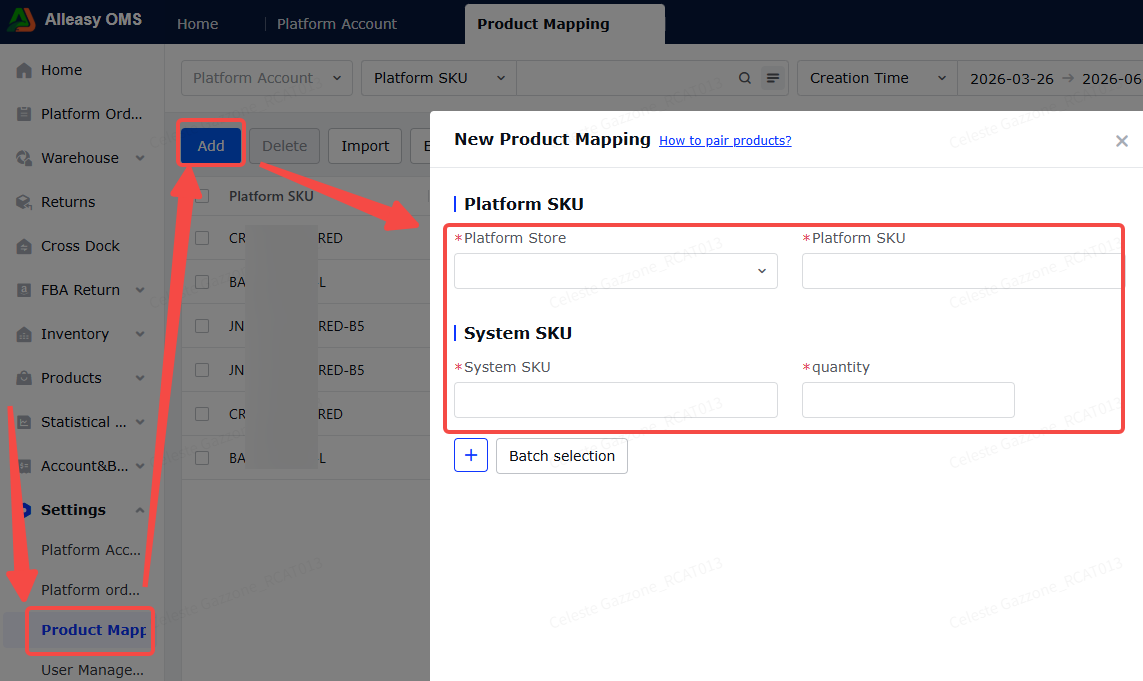Click the Import button

tap(365, 146)
